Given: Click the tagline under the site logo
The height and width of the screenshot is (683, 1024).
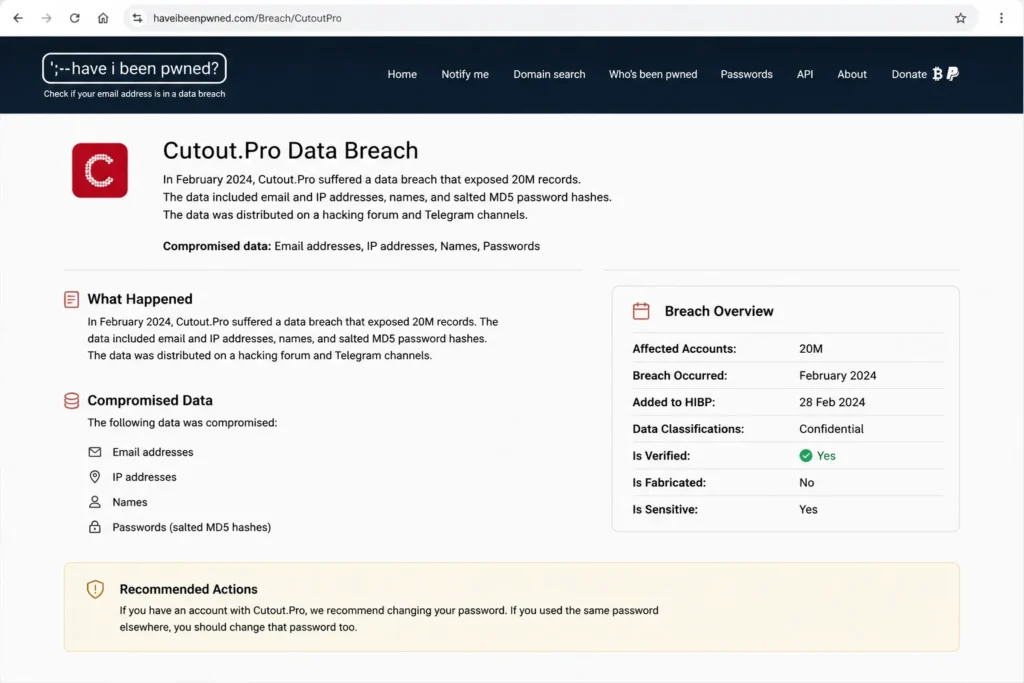Looking at the screenshot, I should (x=135, y=94).
